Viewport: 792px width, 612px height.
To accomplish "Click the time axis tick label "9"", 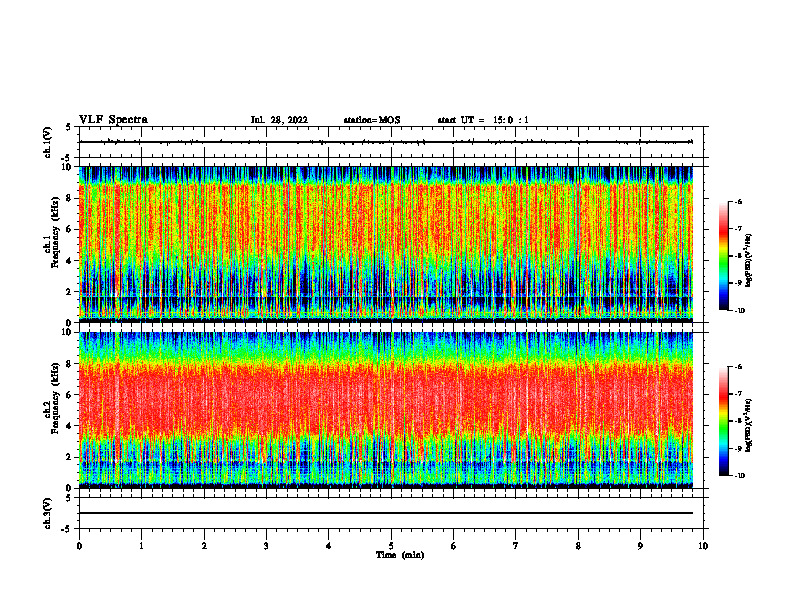I will tap(640, 546).
